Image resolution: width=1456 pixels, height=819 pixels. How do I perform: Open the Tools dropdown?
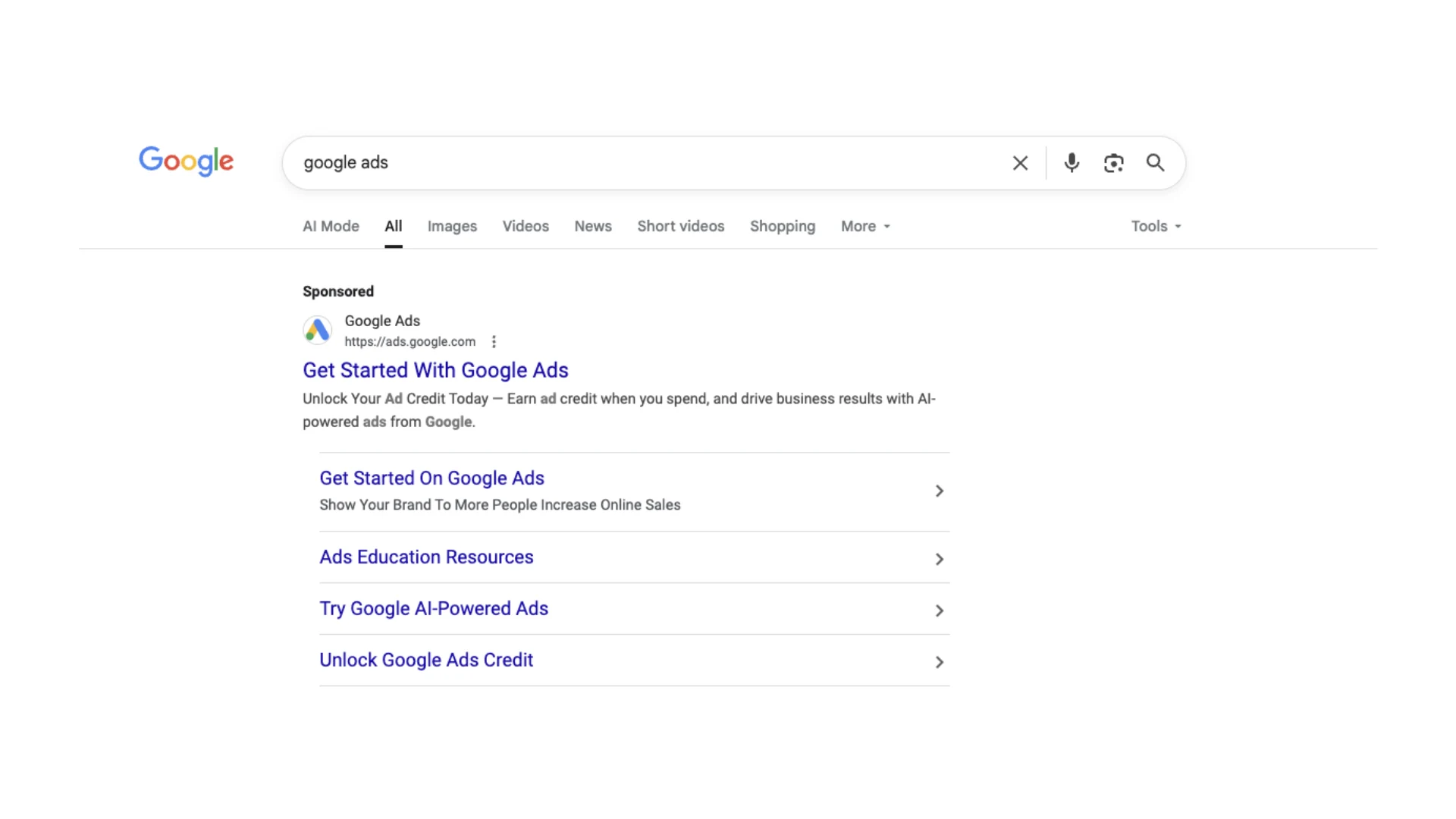[x=1156, y=226]
